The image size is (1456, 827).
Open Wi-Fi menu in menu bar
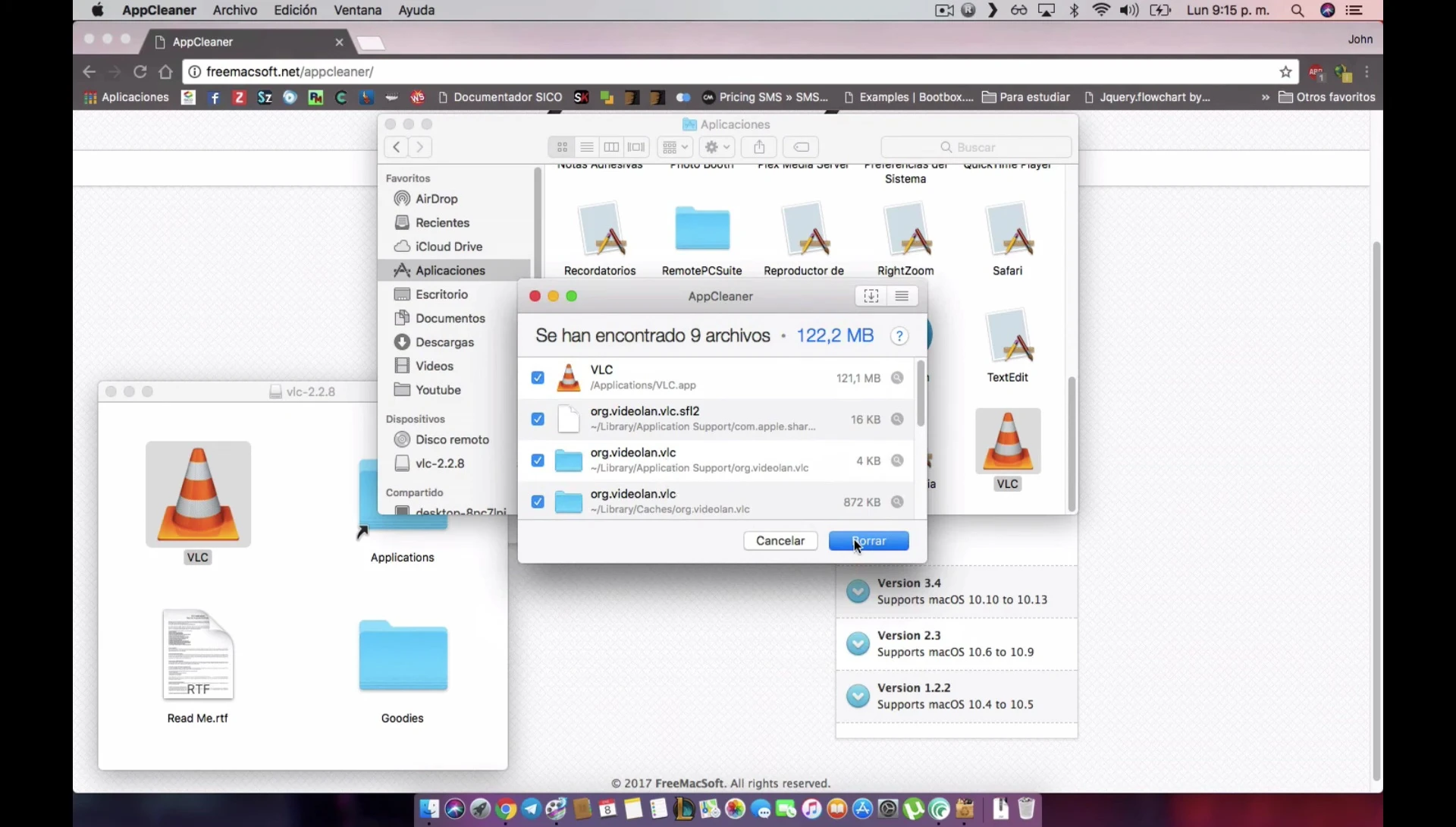pos(1101,10)
